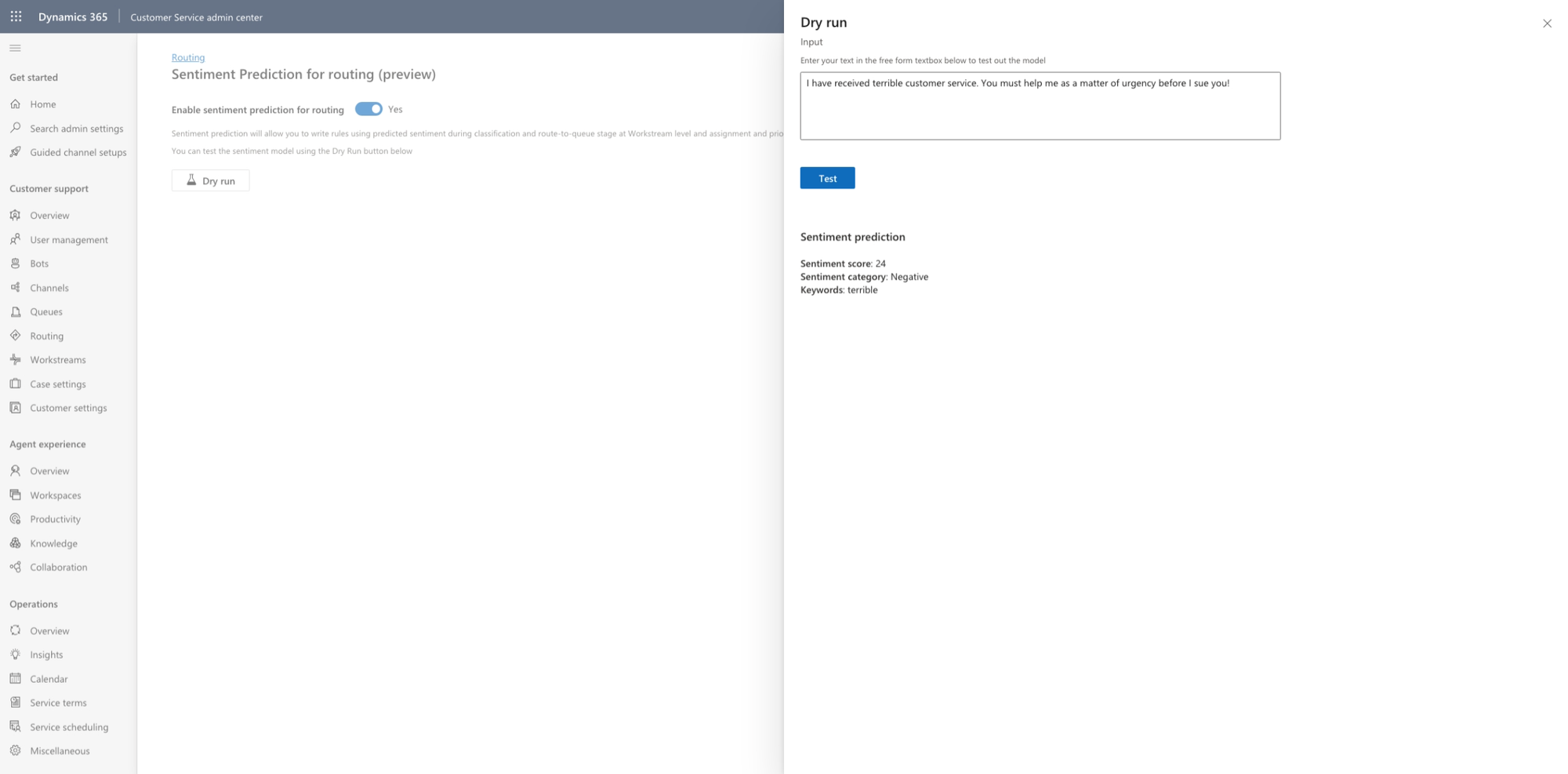Select Knowledge under Agent experience

coord(53,543)
